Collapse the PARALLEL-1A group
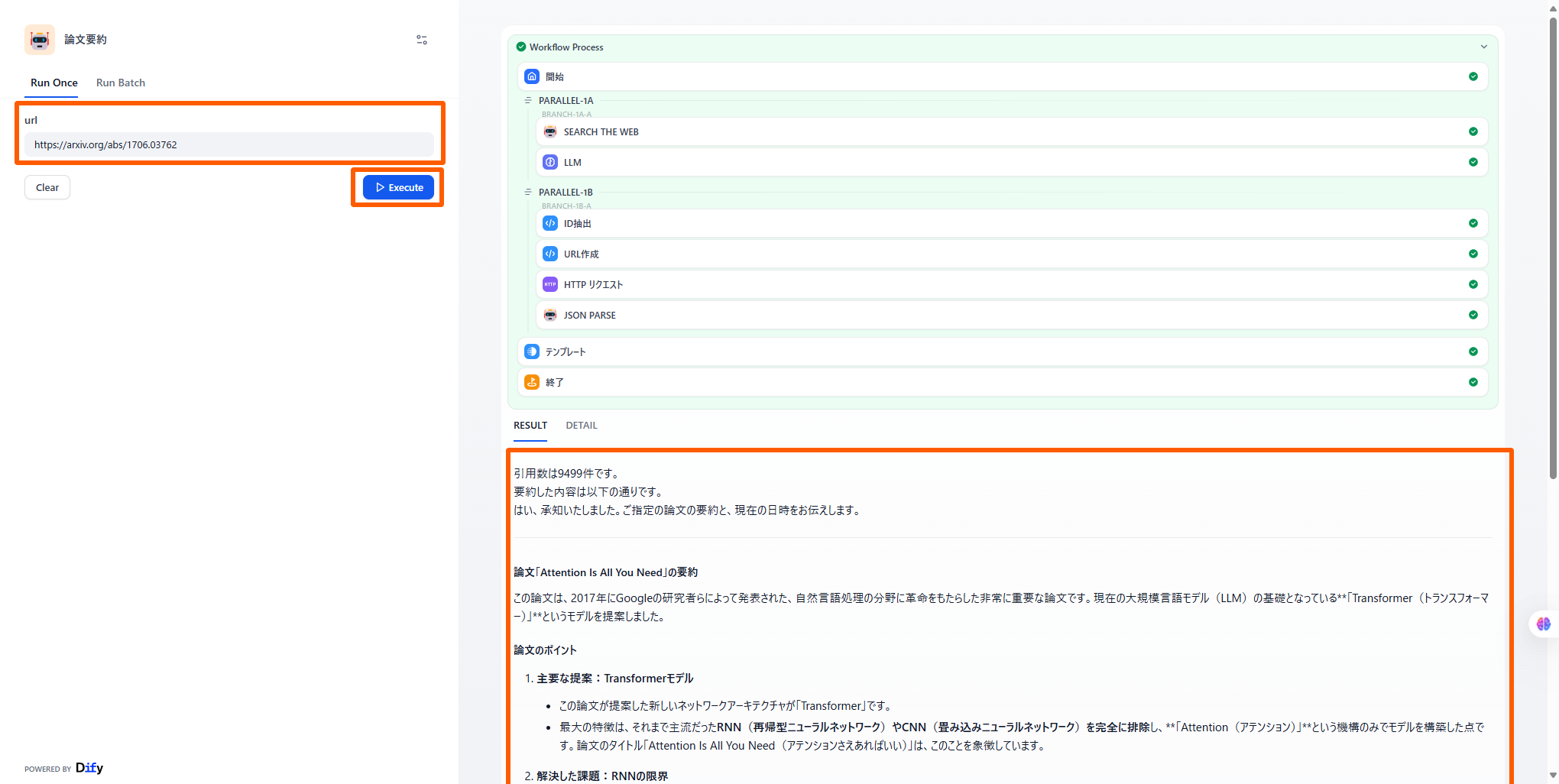The height and width of the screenshot is (784, 1559). click(x=528, y=101)
